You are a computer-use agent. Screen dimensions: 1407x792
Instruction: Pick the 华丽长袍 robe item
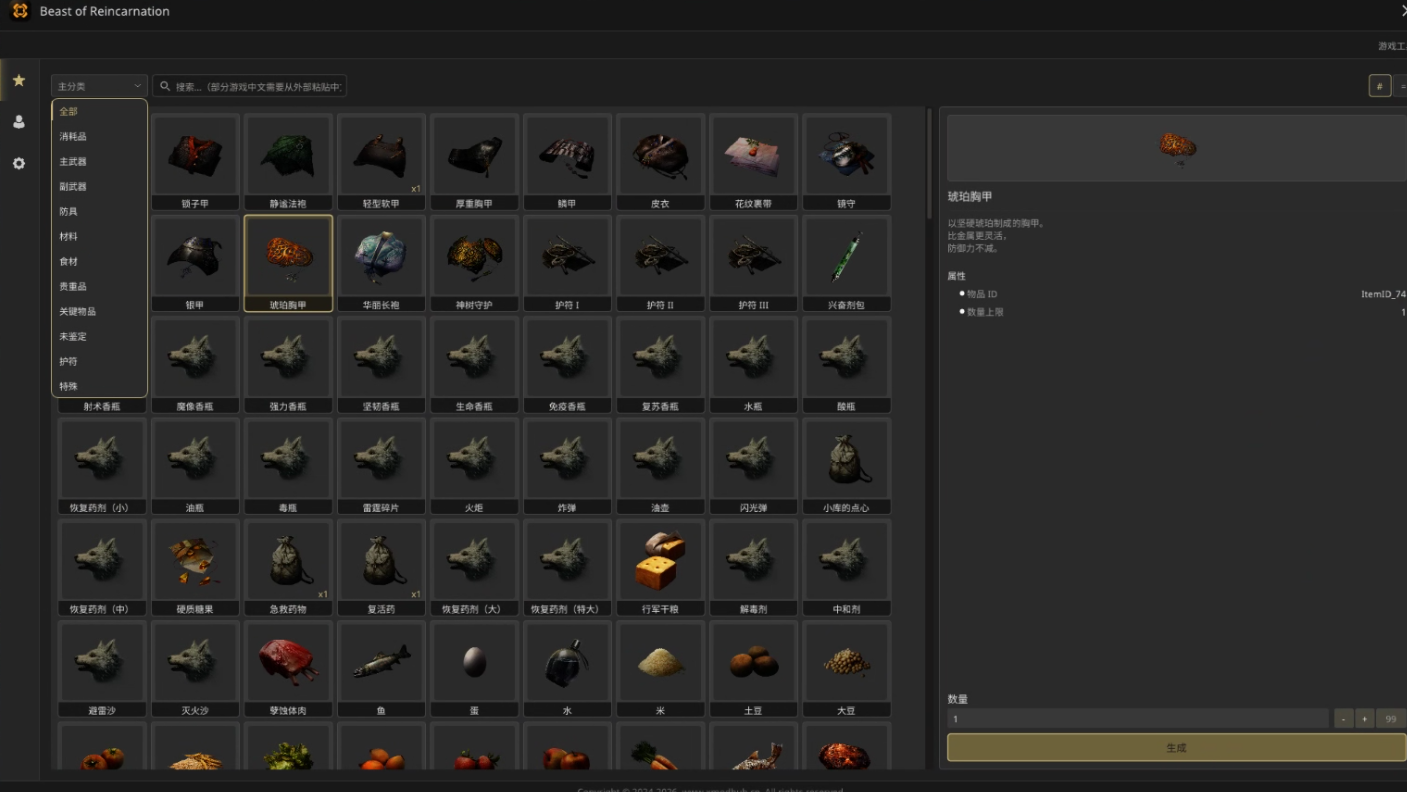381,263
